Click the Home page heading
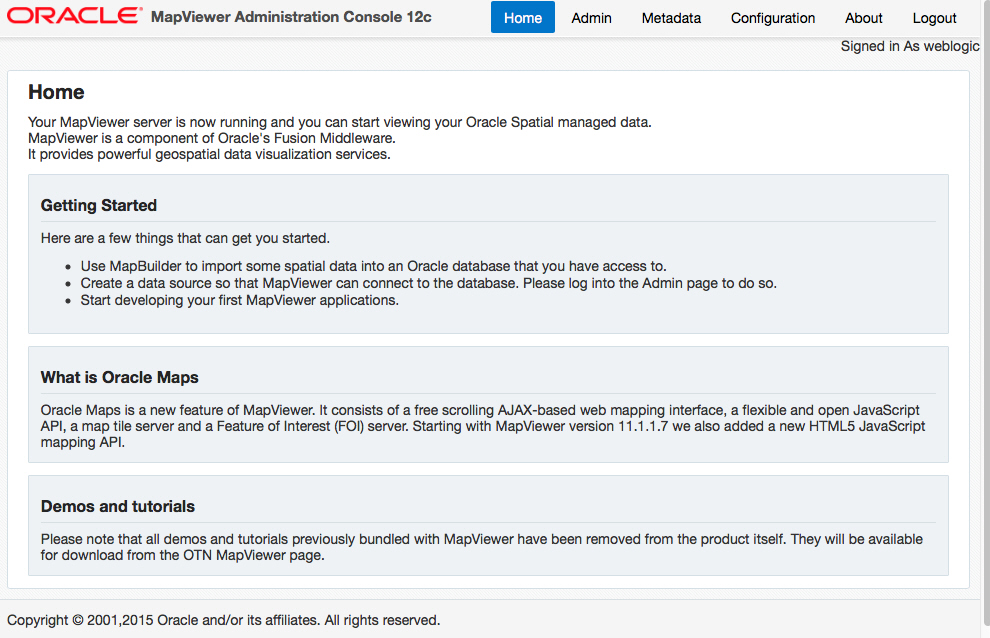The image size is (990, 638). [x=56, y=92]
